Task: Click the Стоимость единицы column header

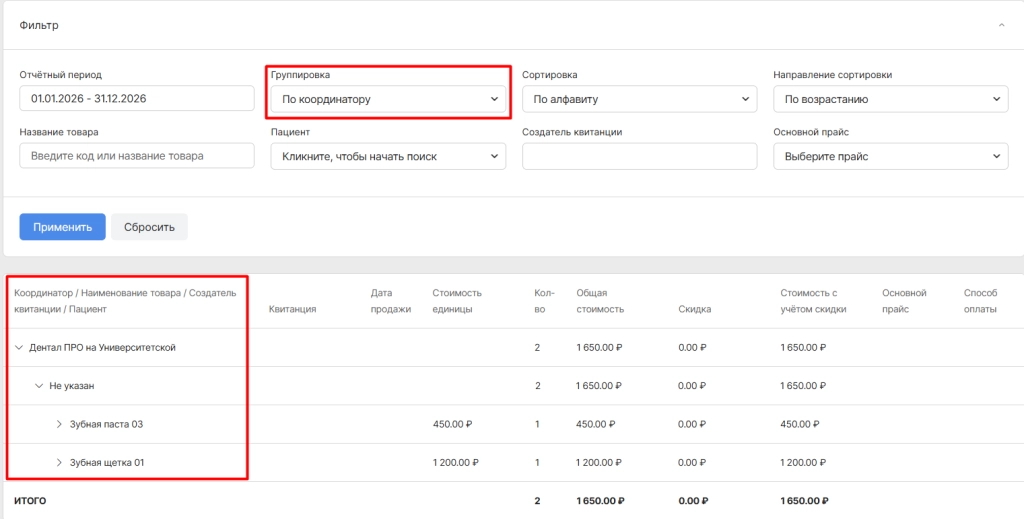Action: click(456, 302)
